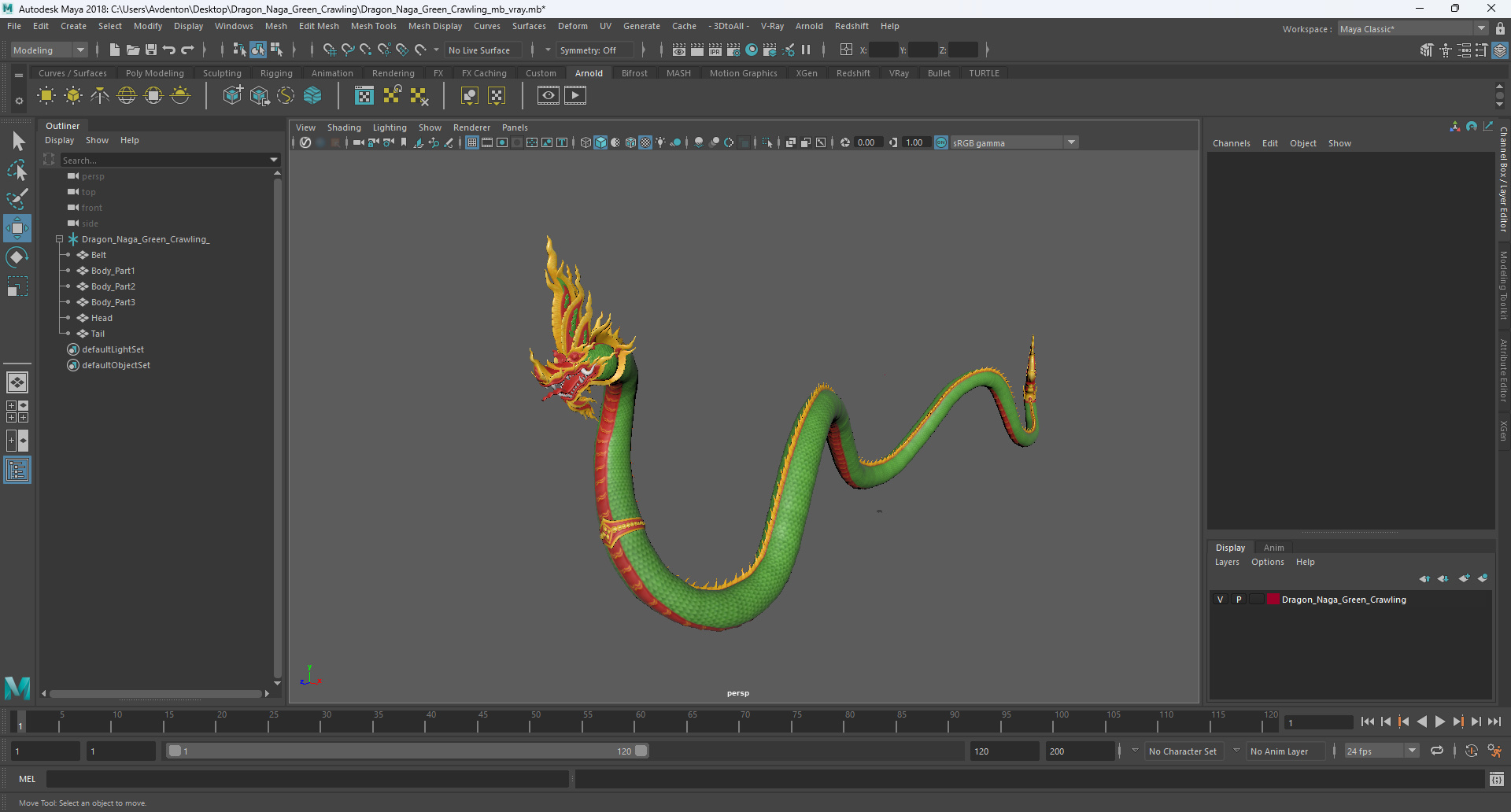
Task: Select the Head mesh in Outliner
Action: pyautogui.click(x=102, y=318)
